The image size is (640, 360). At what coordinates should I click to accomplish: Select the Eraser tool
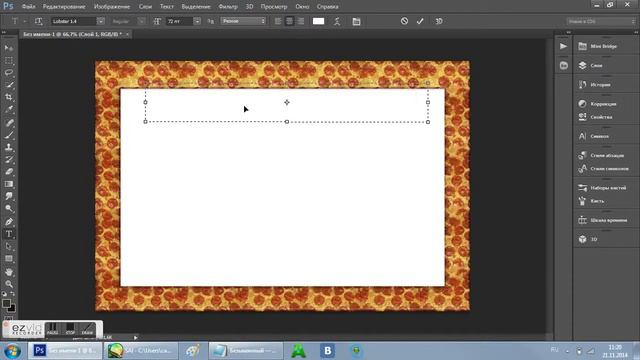[x=9, y=172]
